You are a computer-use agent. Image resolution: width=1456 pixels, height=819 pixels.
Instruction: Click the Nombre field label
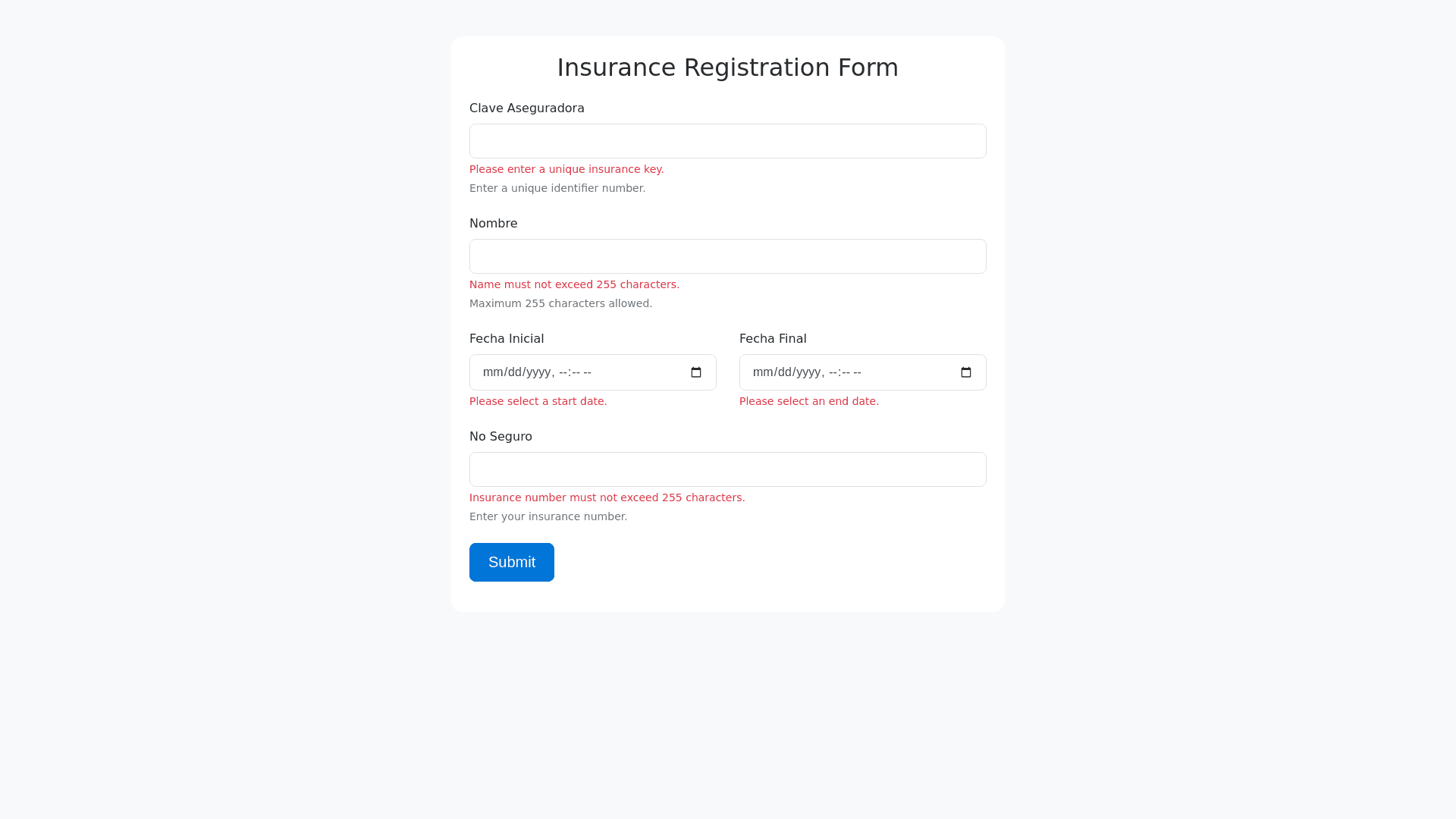coord(494,224)
